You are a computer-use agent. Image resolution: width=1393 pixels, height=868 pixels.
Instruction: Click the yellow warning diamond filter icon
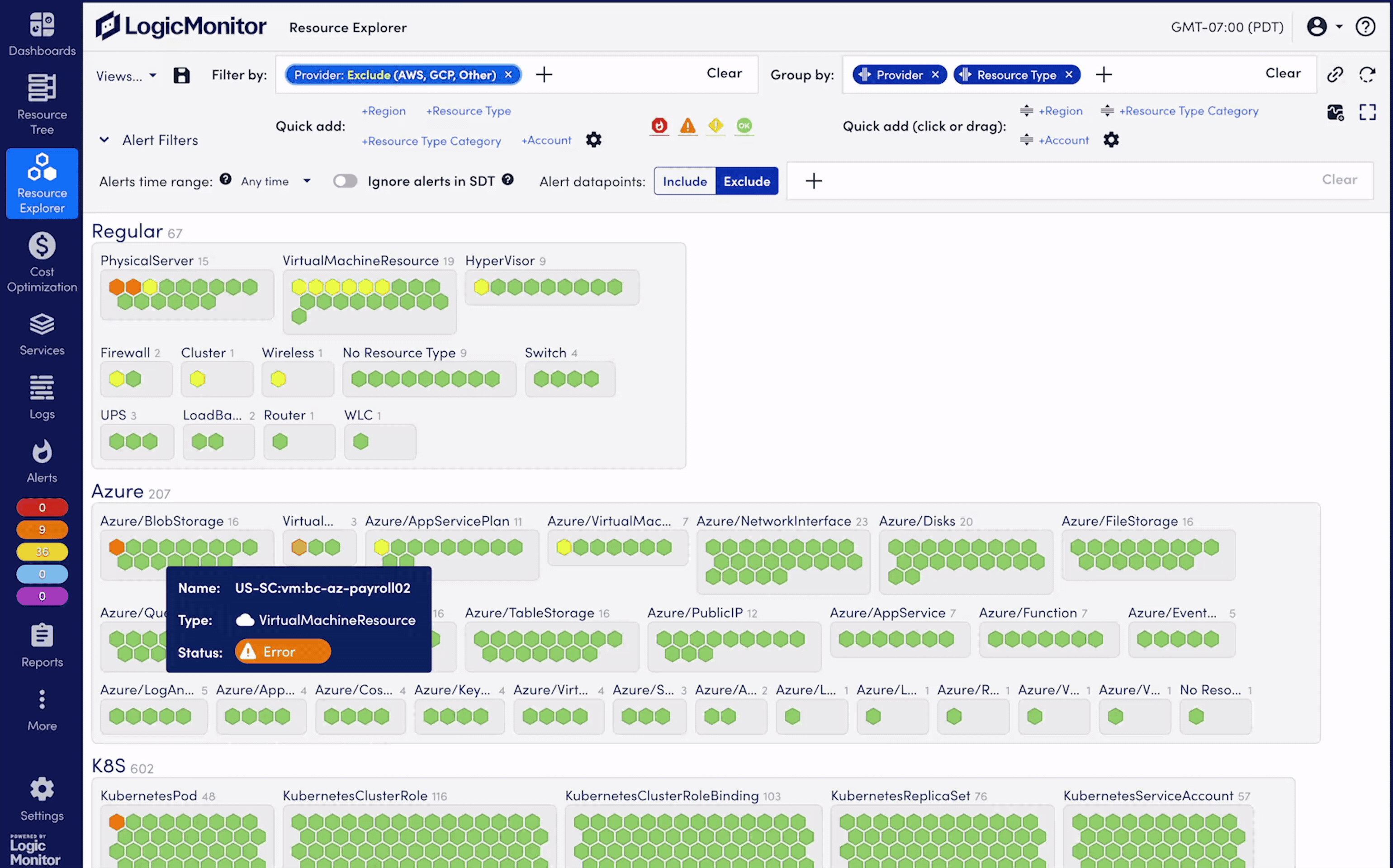(715, 125)
